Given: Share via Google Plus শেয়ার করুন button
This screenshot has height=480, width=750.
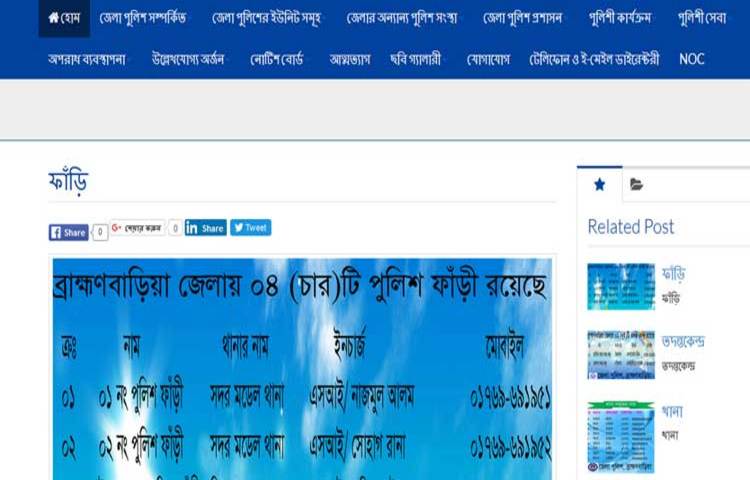Looking at the screenshot, I should point(138,228).
